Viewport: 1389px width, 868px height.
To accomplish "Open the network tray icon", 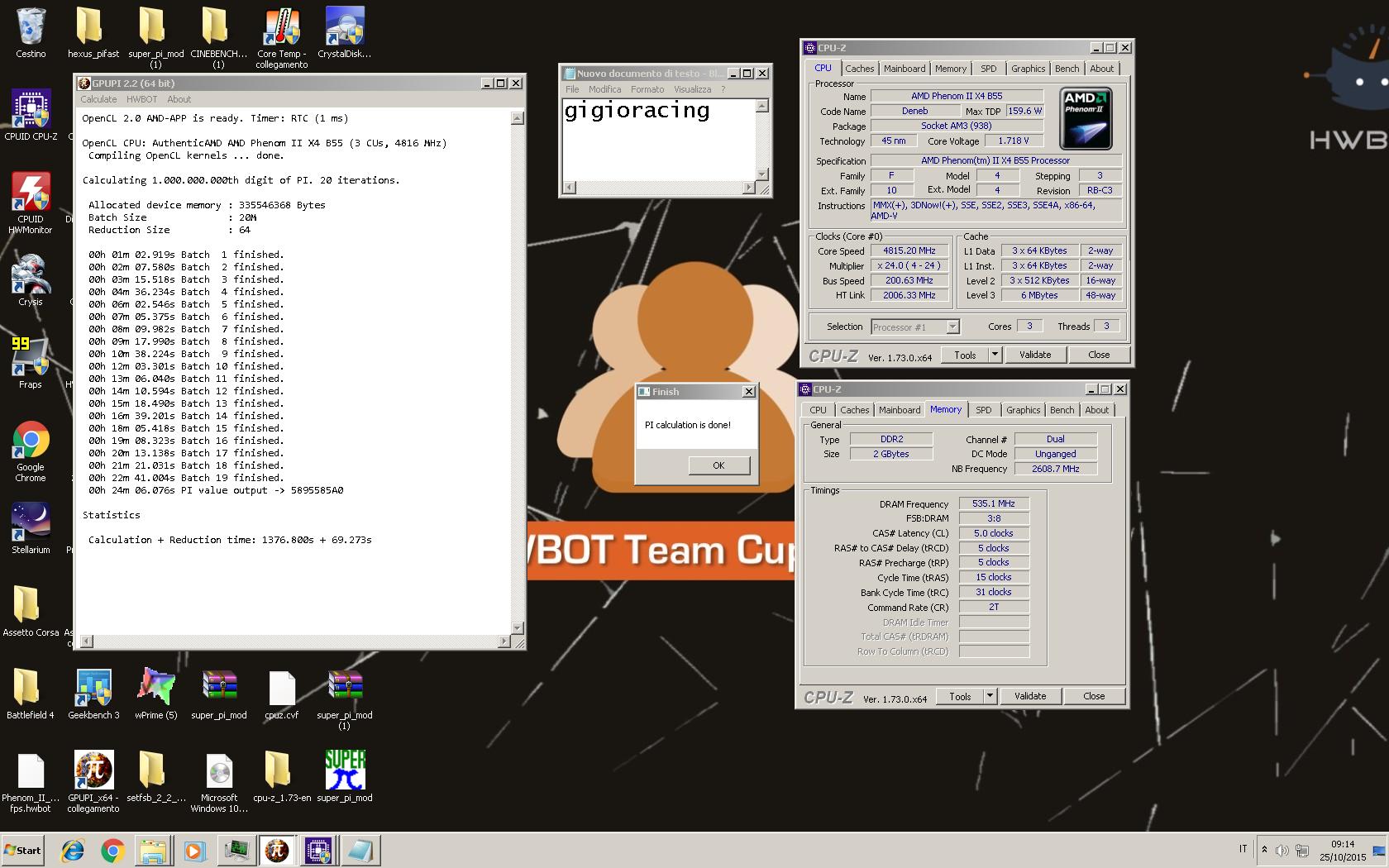I will coord(1301,850).
